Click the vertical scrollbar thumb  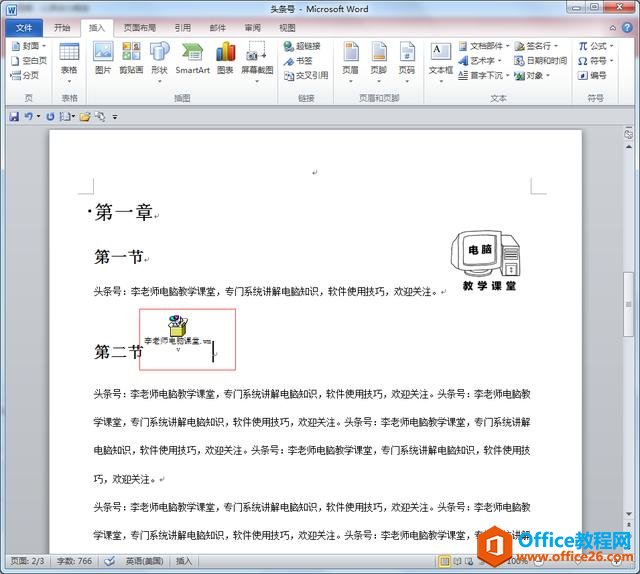click(x=629, y=304)
